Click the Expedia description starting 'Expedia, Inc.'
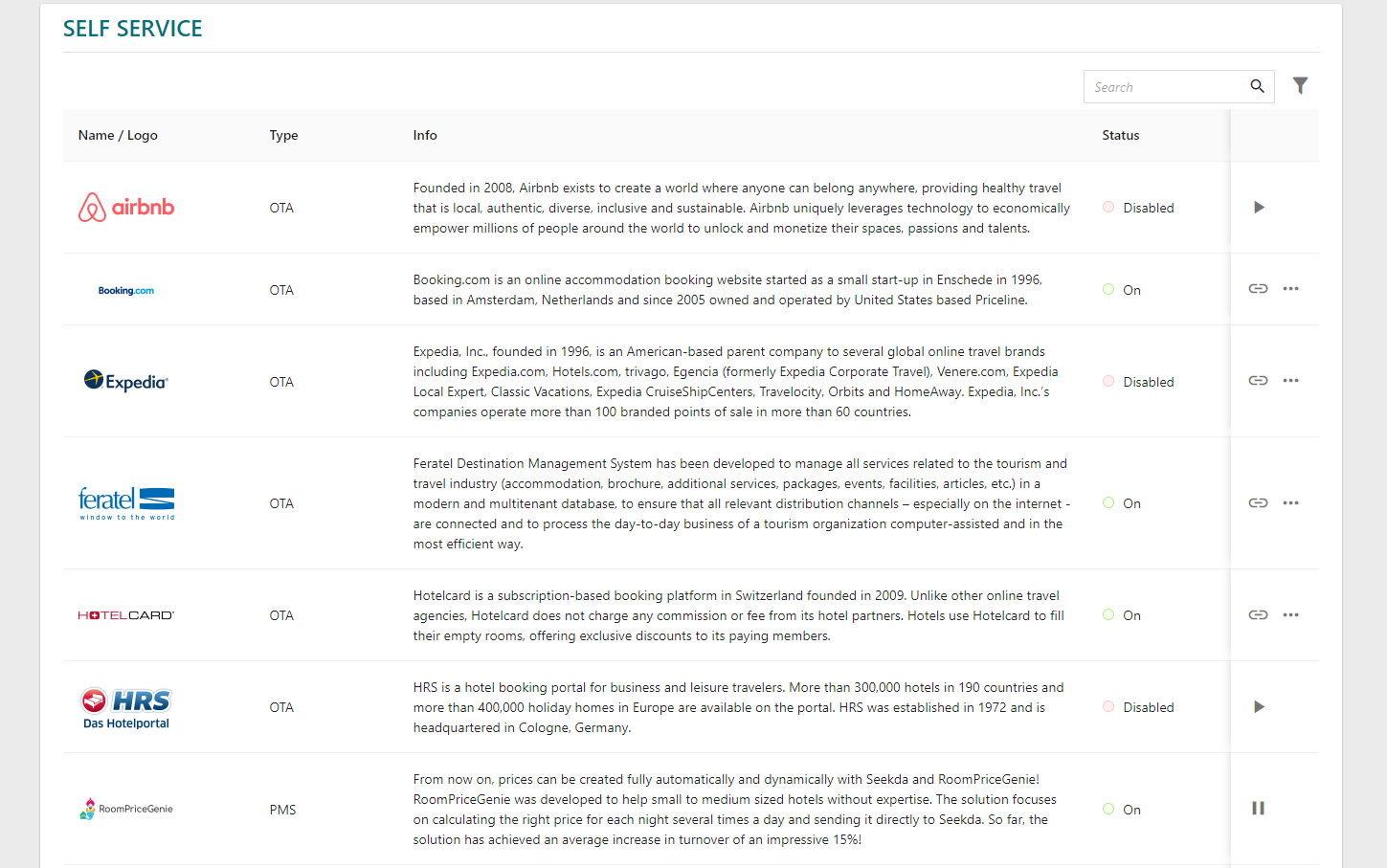Viewport: 1387px width, 868px height. (x=736, y=382)
